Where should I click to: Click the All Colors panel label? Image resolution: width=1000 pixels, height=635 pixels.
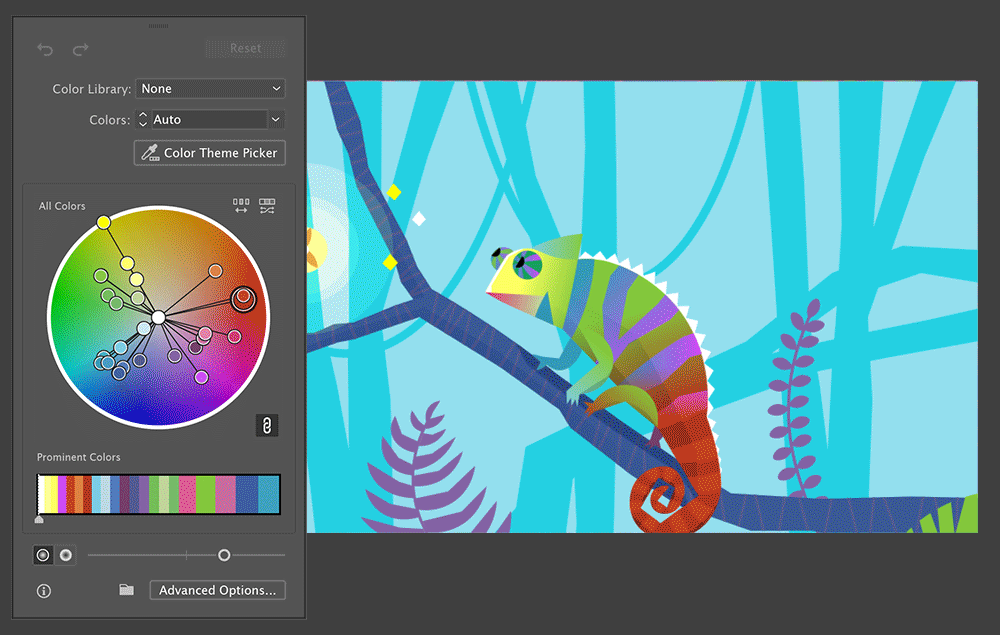(x=62, y=206)
